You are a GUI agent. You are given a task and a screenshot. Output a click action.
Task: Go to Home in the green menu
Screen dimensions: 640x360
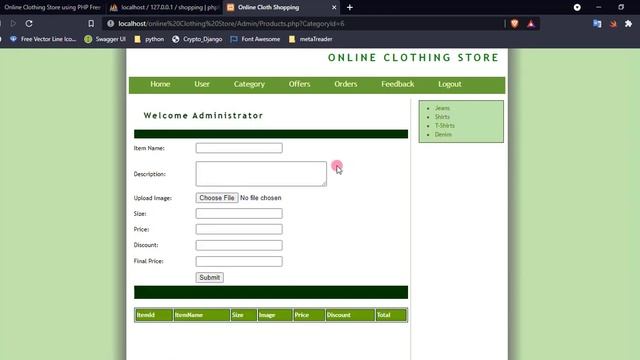[x=160, y=84]
